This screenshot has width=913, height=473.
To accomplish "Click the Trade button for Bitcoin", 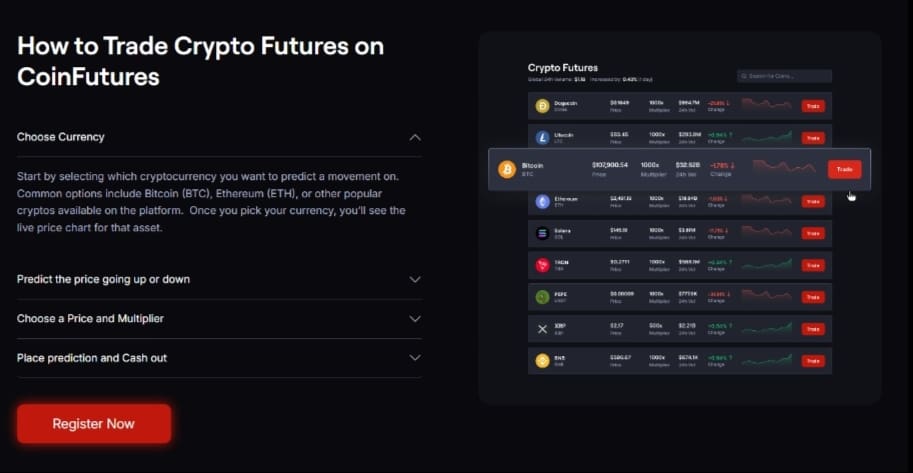I will click(842, 169).
